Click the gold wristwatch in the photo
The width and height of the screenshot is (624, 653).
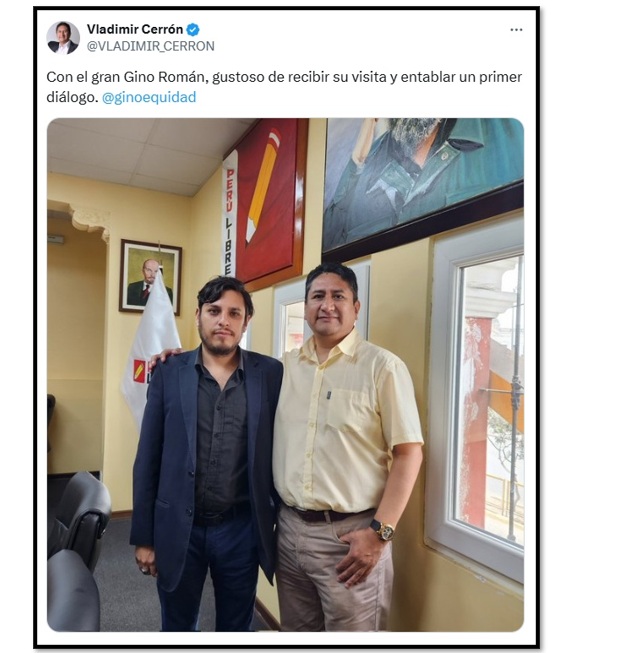click(382, 530)
